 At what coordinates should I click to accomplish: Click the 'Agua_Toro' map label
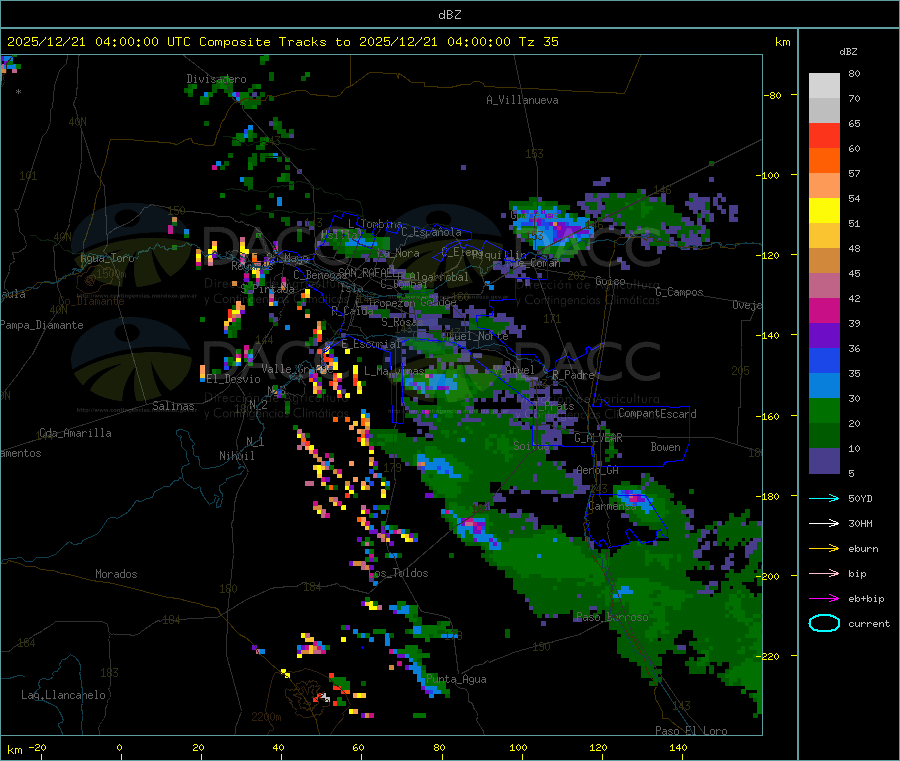tap(107, 258)
